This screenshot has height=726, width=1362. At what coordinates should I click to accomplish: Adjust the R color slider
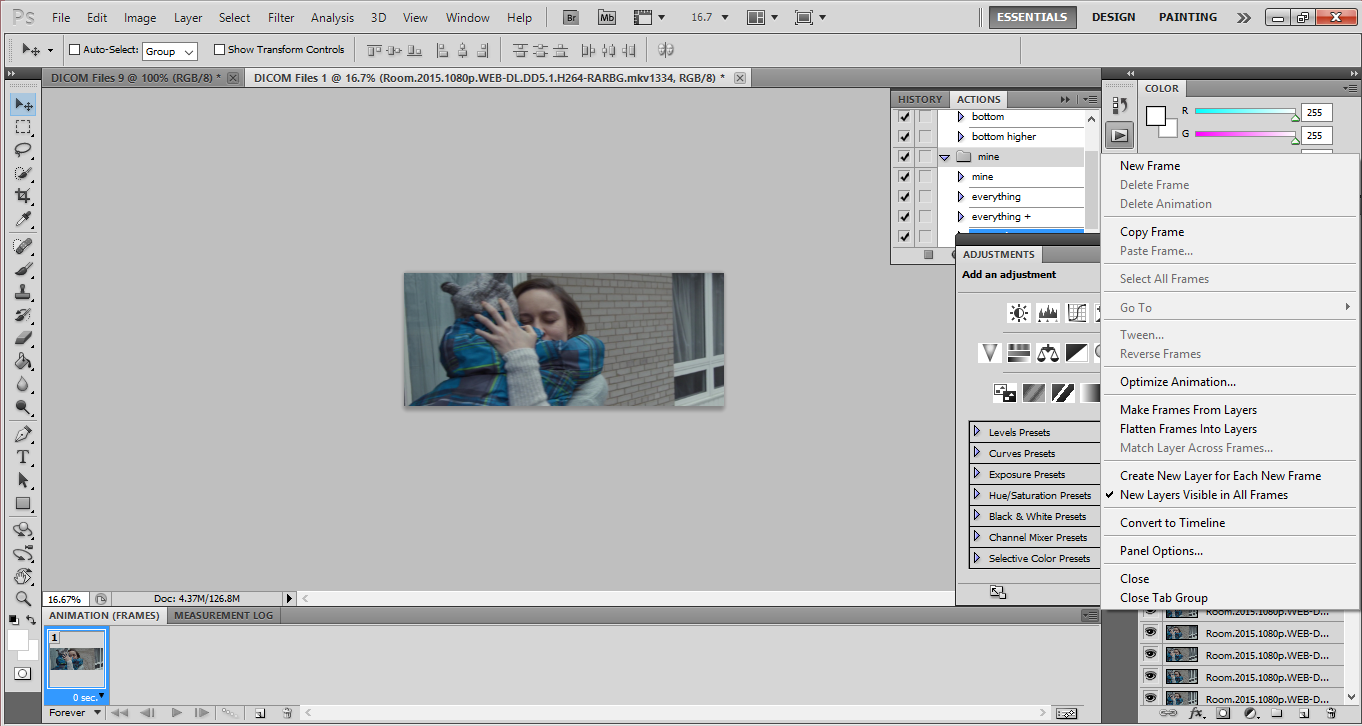tap(1295, 117)
